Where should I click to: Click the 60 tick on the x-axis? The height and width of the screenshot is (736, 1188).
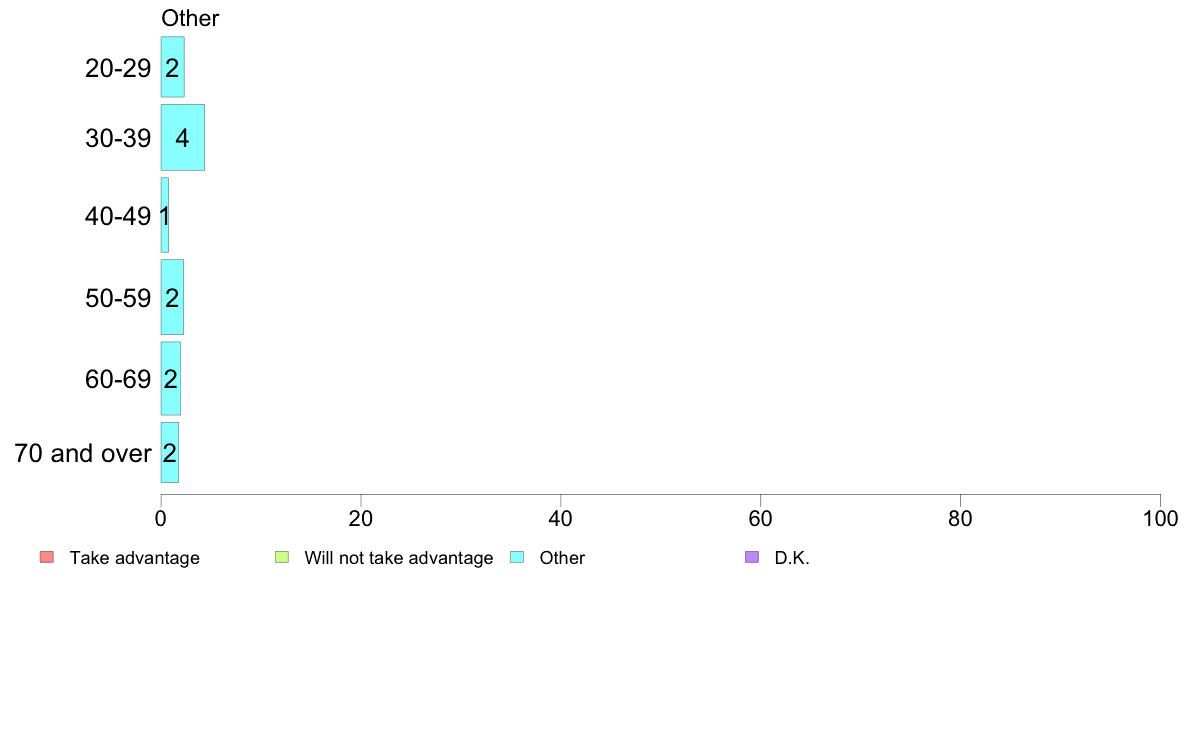tap(760, 518)
